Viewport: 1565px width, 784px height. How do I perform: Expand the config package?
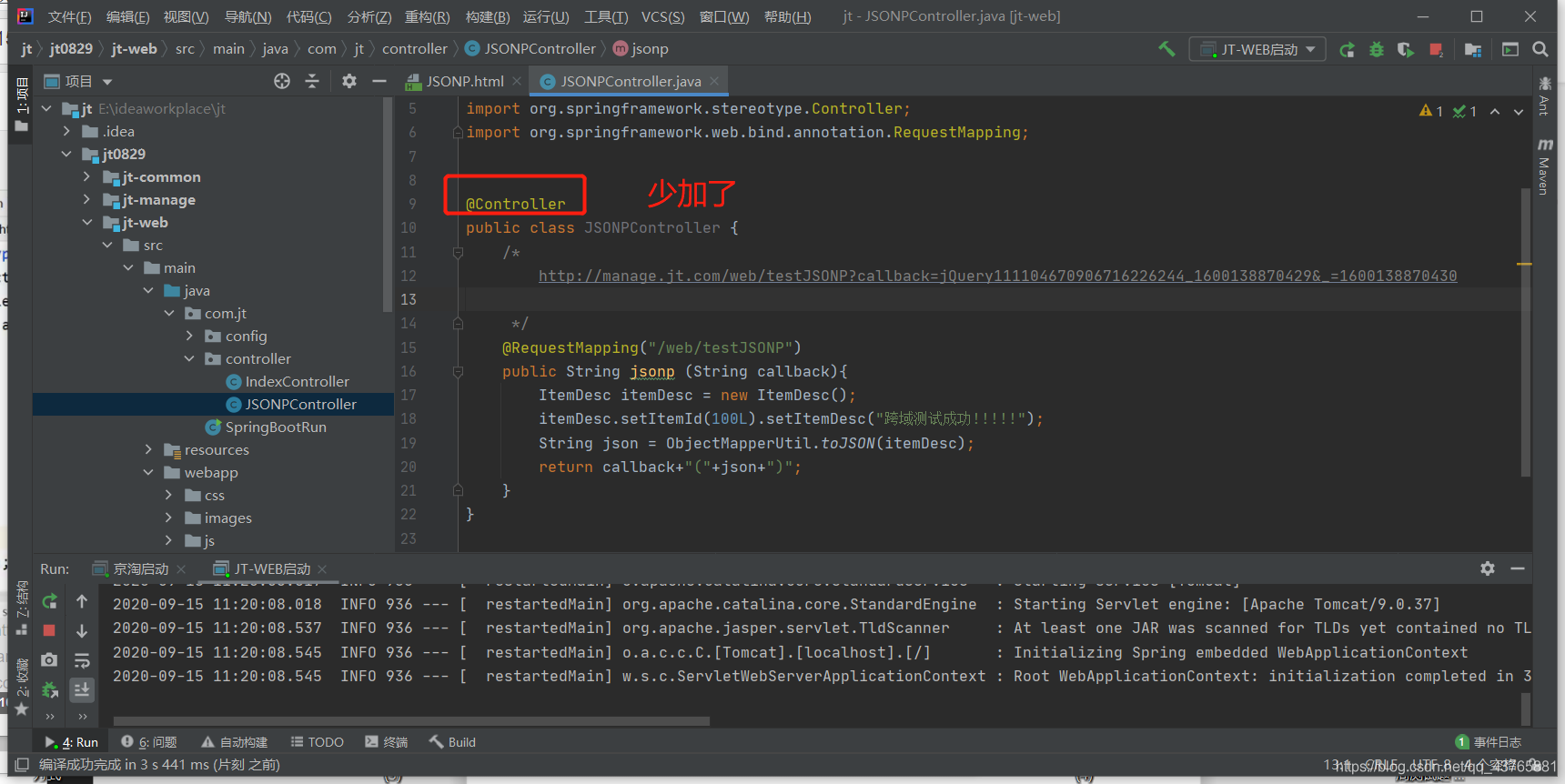pyautogui.click(x=190, y=336)
